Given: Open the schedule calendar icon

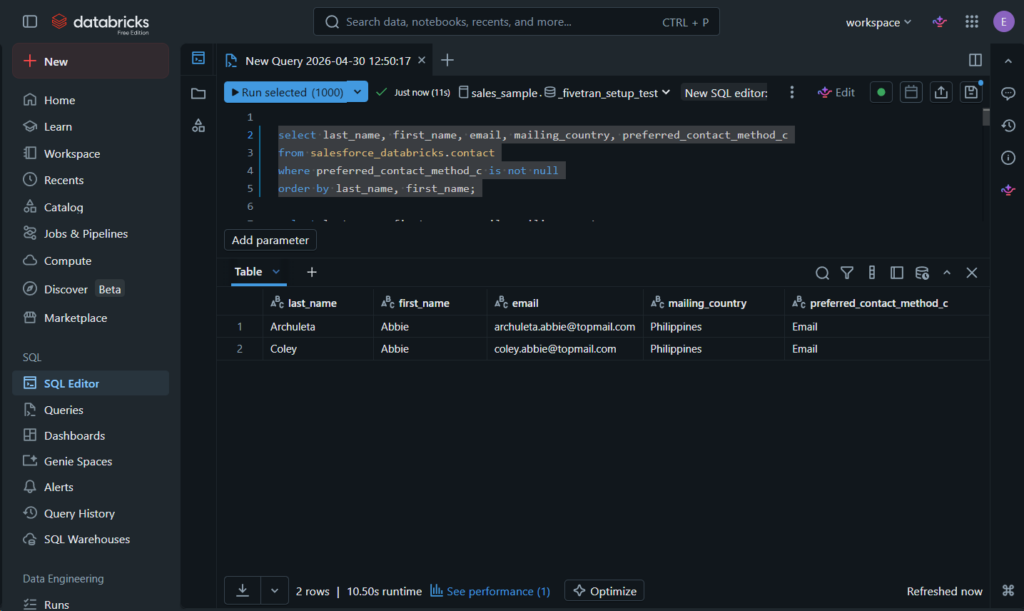Looking at the screenshot, I should (911, 93).
